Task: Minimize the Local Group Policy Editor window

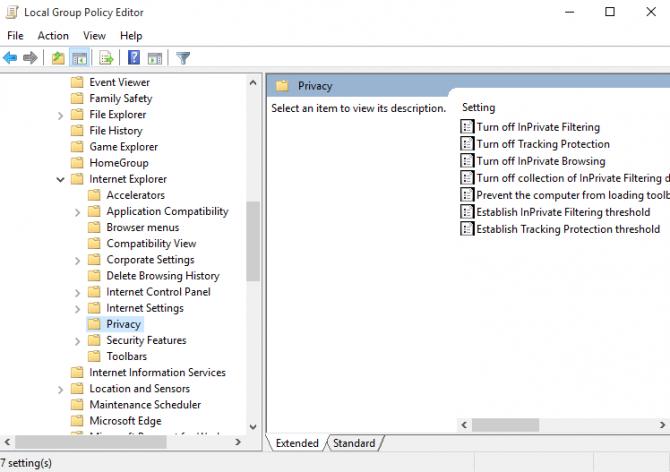Action: 569,12
